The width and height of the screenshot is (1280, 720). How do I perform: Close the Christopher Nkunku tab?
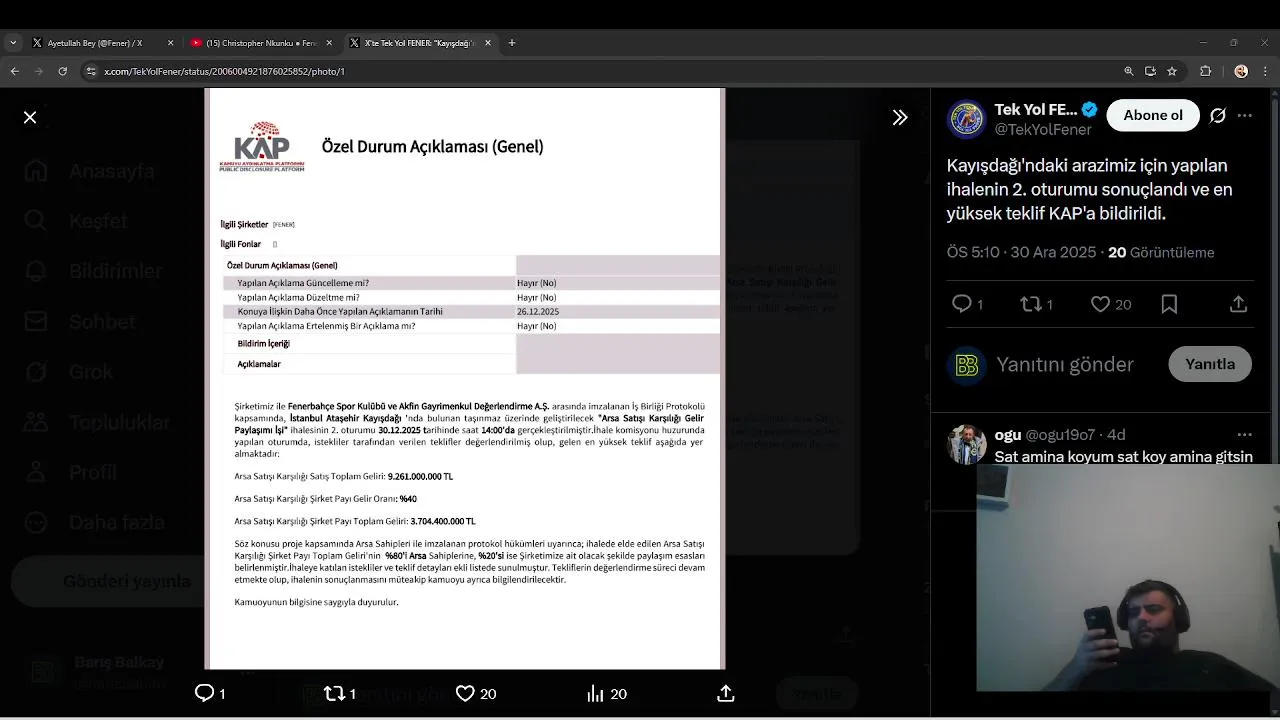tap(329, 43)
